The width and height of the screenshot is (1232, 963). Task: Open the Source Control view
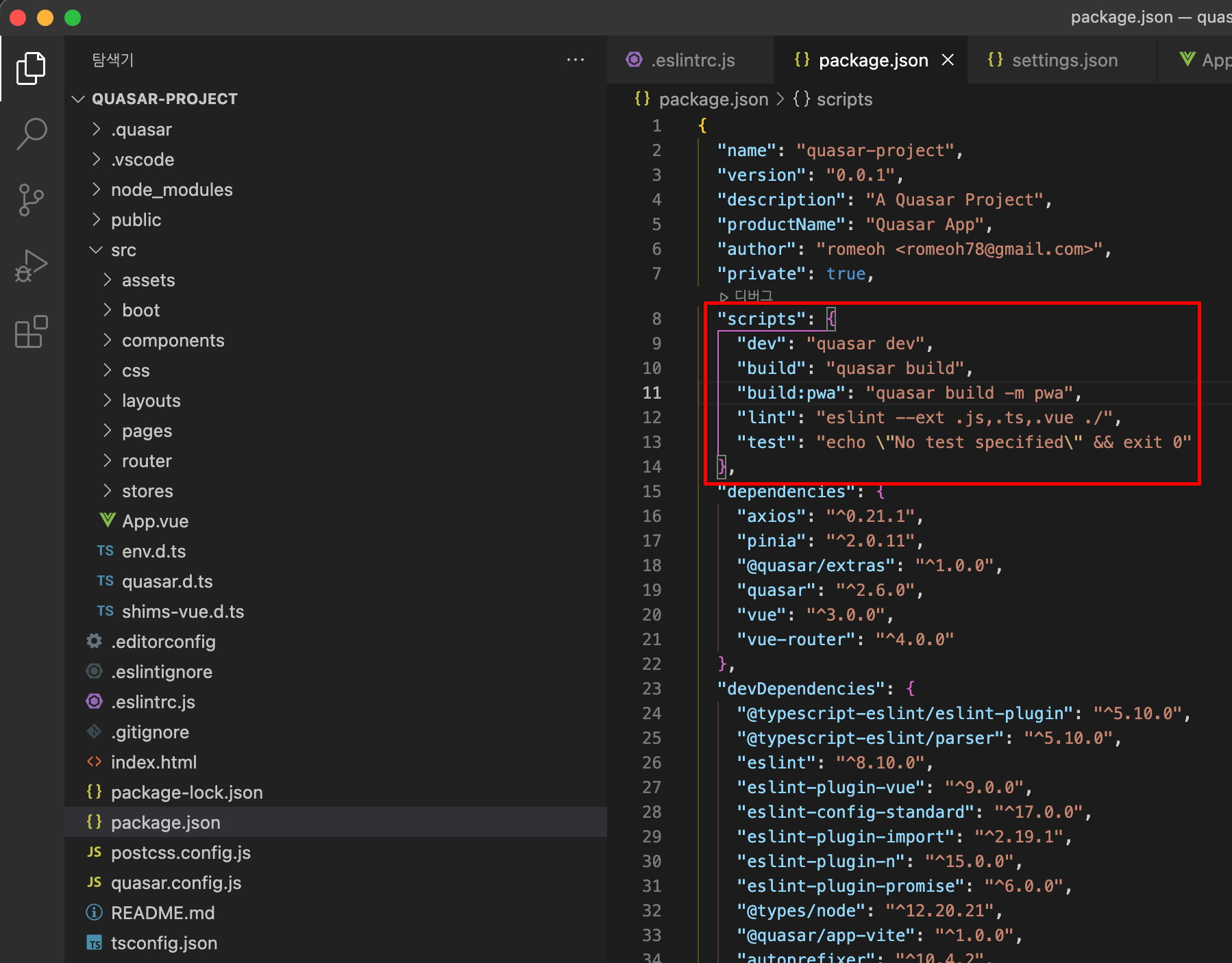point(31,200)
